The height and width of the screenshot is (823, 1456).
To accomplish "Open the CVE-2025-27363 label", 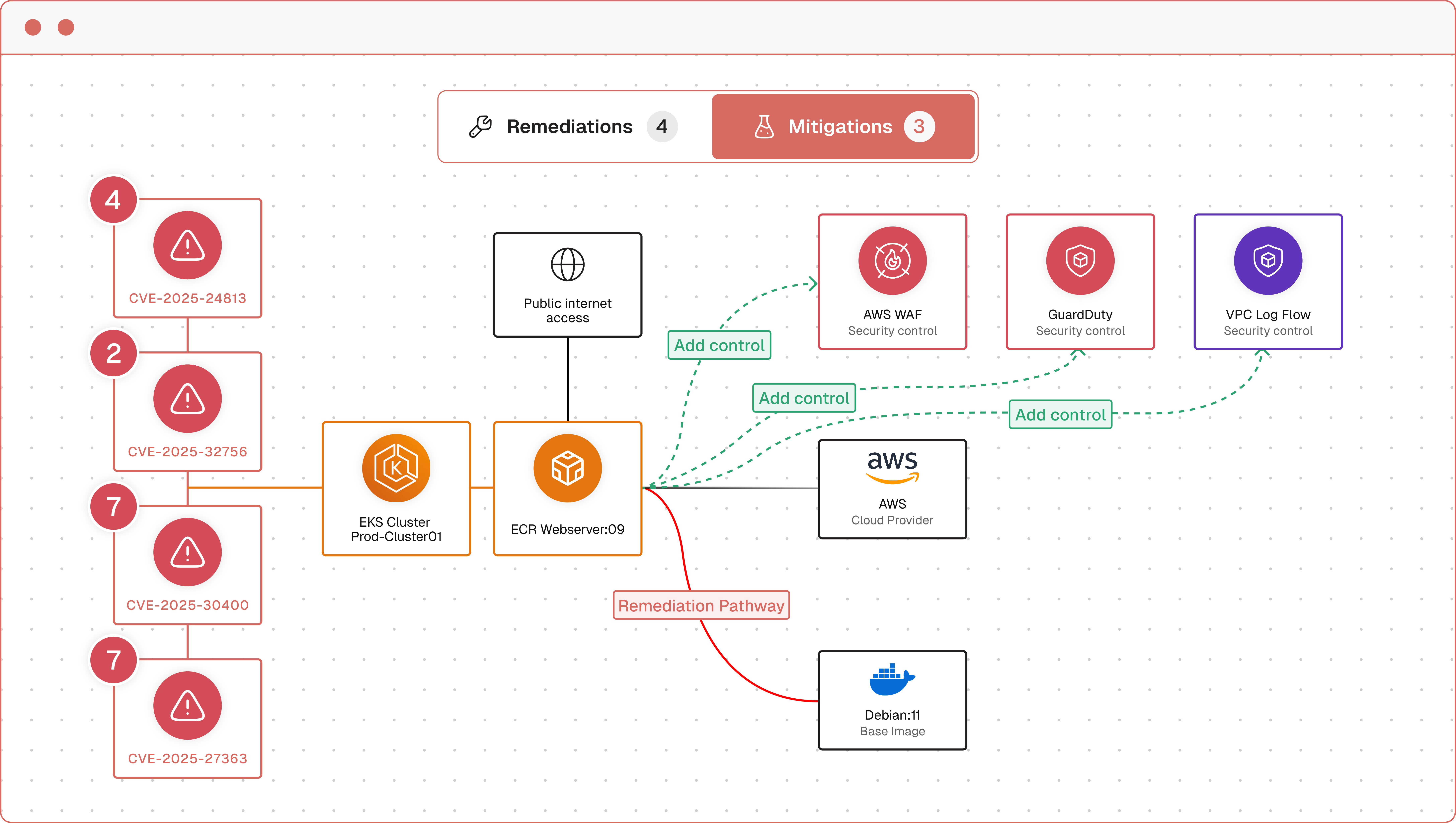I will point(188,759).
